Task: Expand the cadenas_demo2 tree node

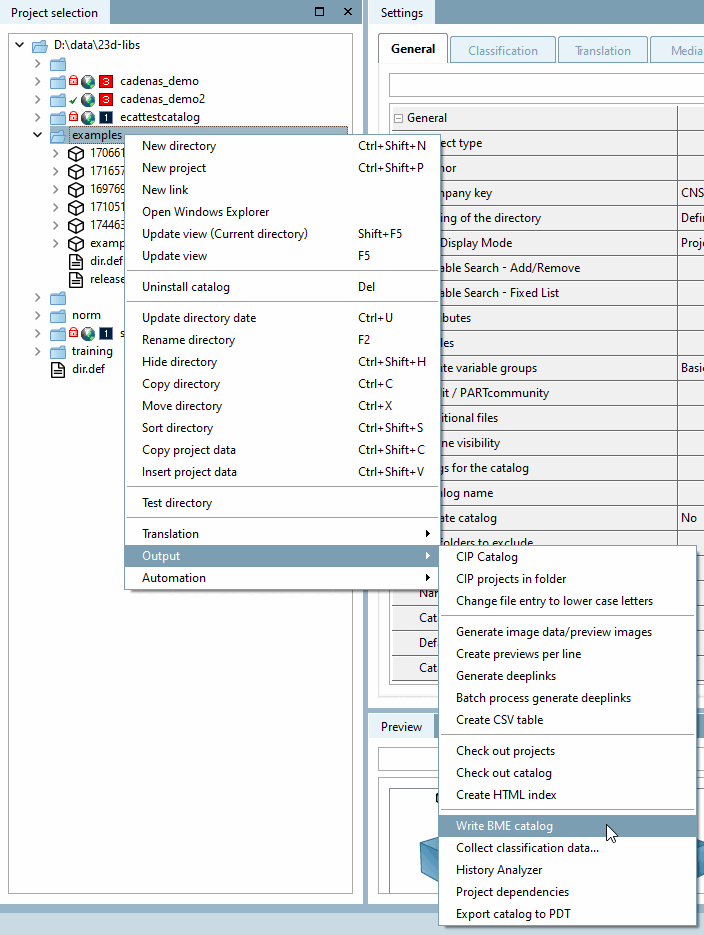Action: pos(38,99)
